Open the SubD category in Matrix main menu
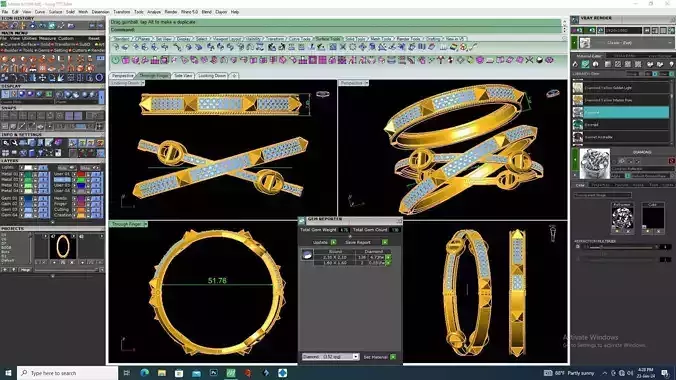 click(x=84, y=44)
